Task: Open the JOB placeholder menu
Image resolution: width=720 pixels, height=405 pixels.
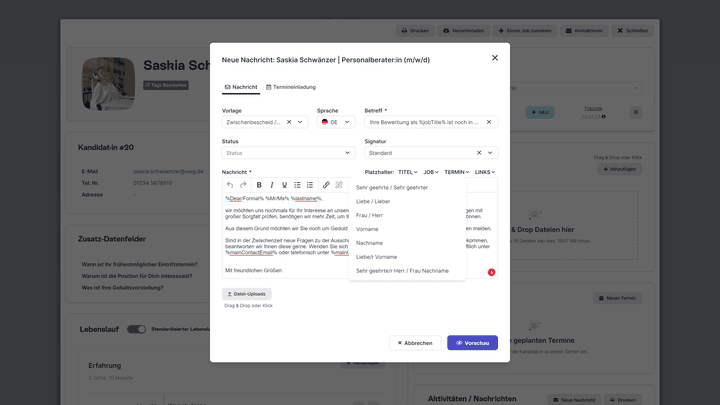Action: [x=430, y=172]
